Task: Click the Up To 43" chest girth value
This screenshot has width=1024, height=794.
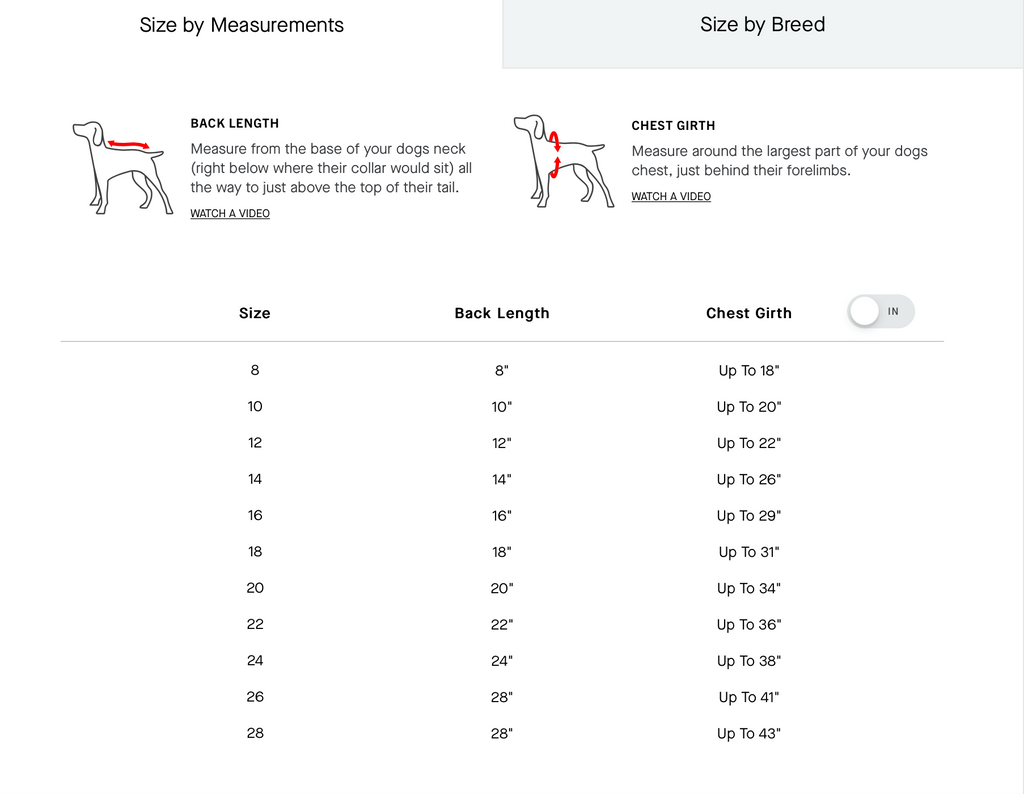Action: pyautogui.click(x=748, y=734)
